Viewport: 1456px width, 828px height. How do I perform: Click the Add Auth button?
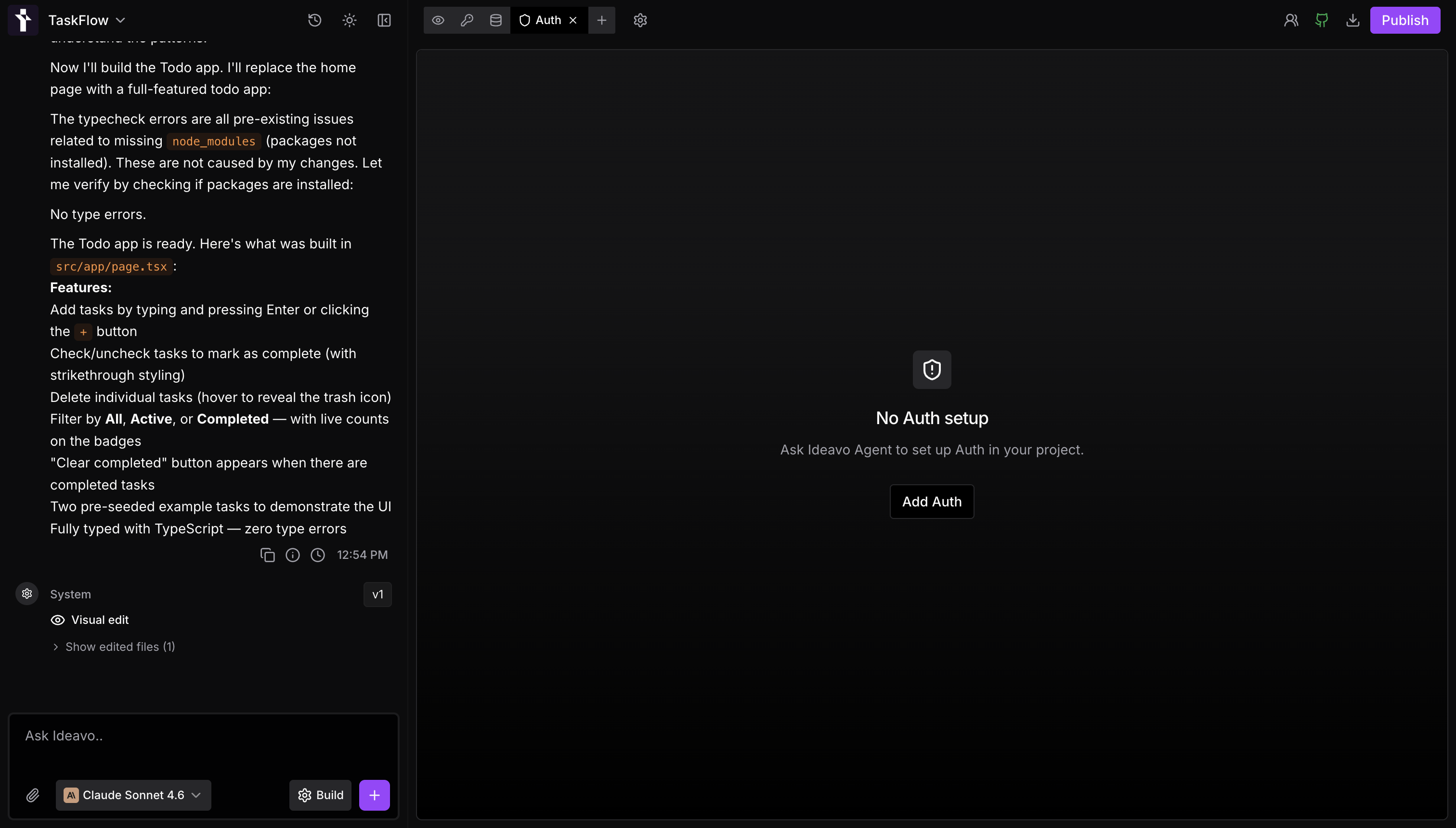click(932, 502)
